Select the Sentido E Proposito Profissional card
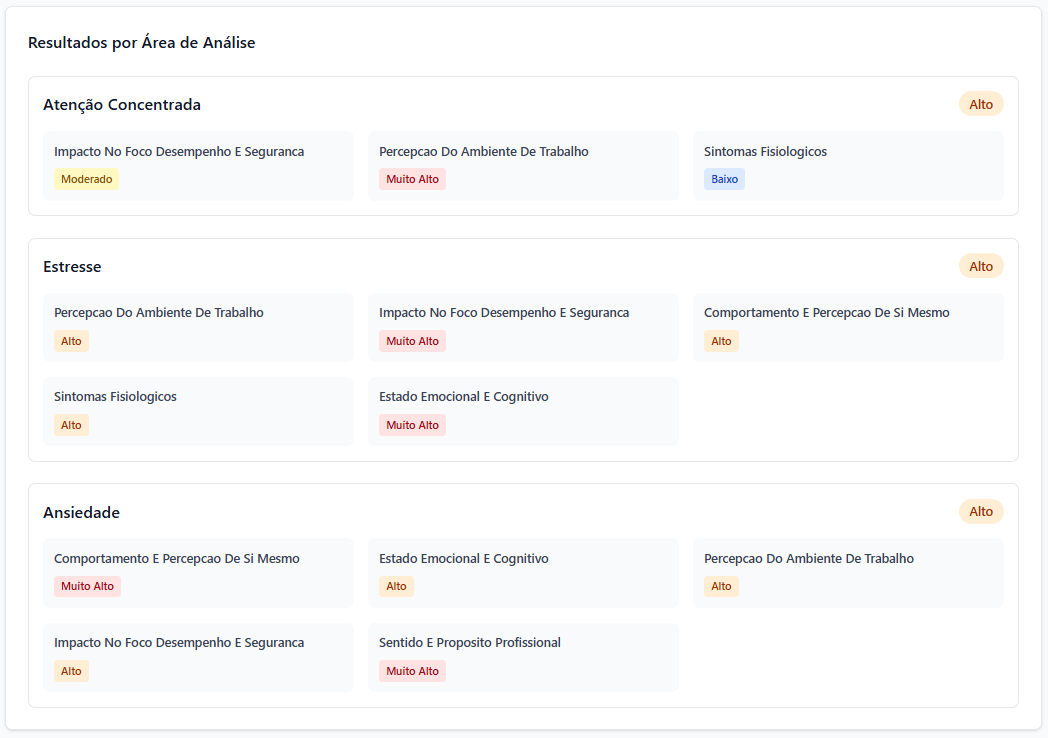Viewport: 1048px width, 738px height. 524,657
